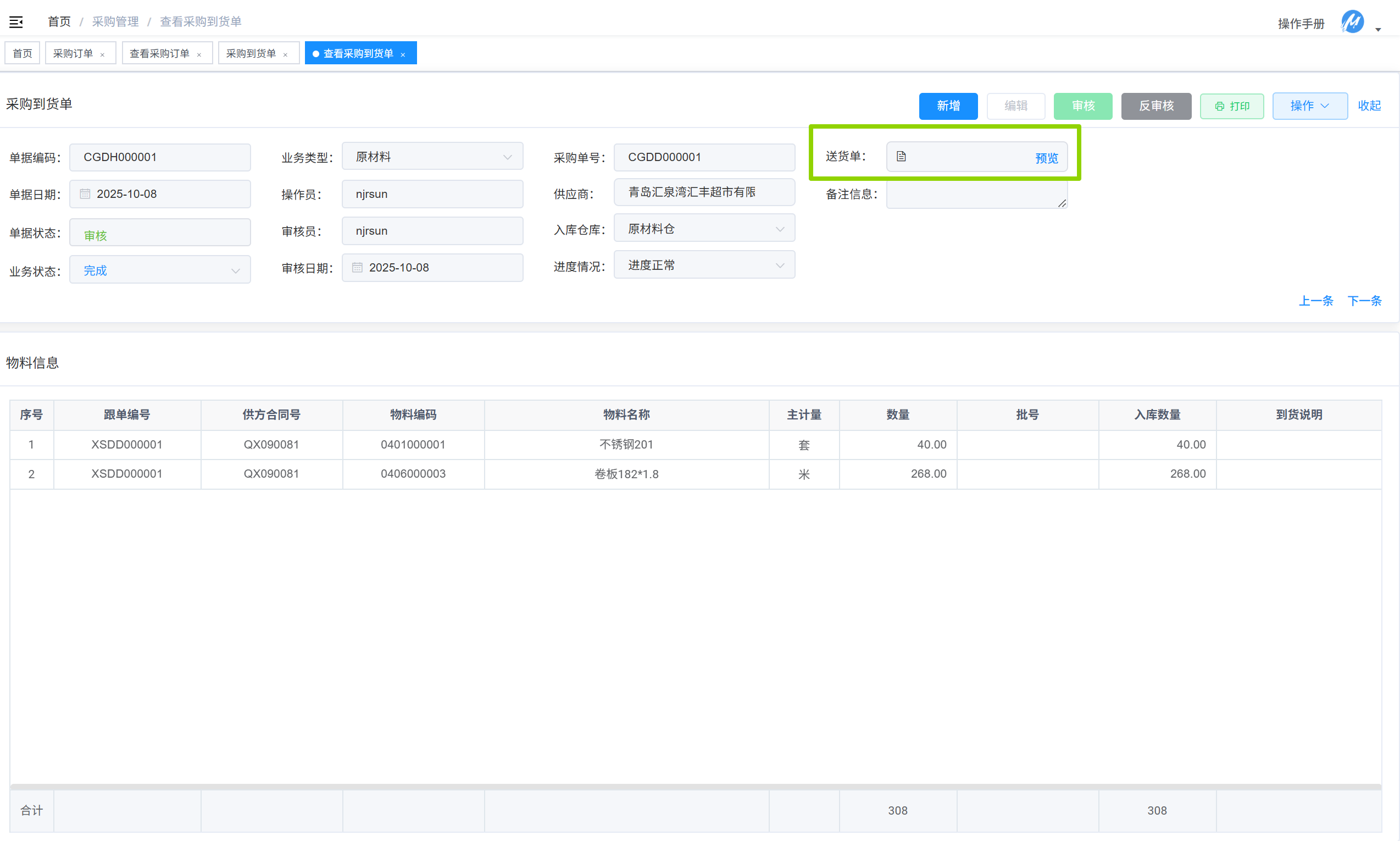1400x841 pixels.
Task: Click the calendar icon in 审核日期 field
Action: click(357, 268)
